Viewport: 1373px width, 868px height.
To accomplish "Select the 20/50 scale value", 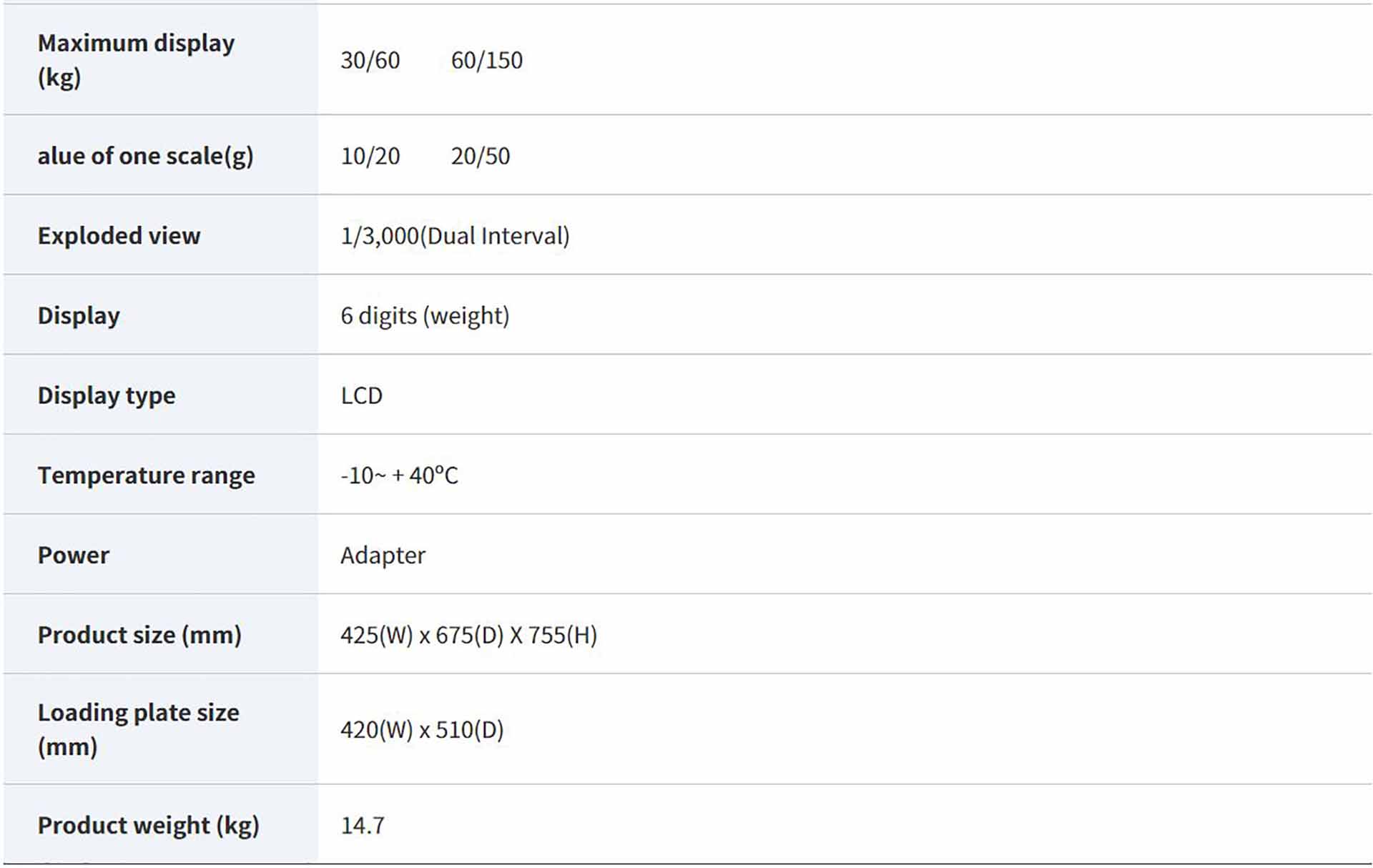I will 480,156.
